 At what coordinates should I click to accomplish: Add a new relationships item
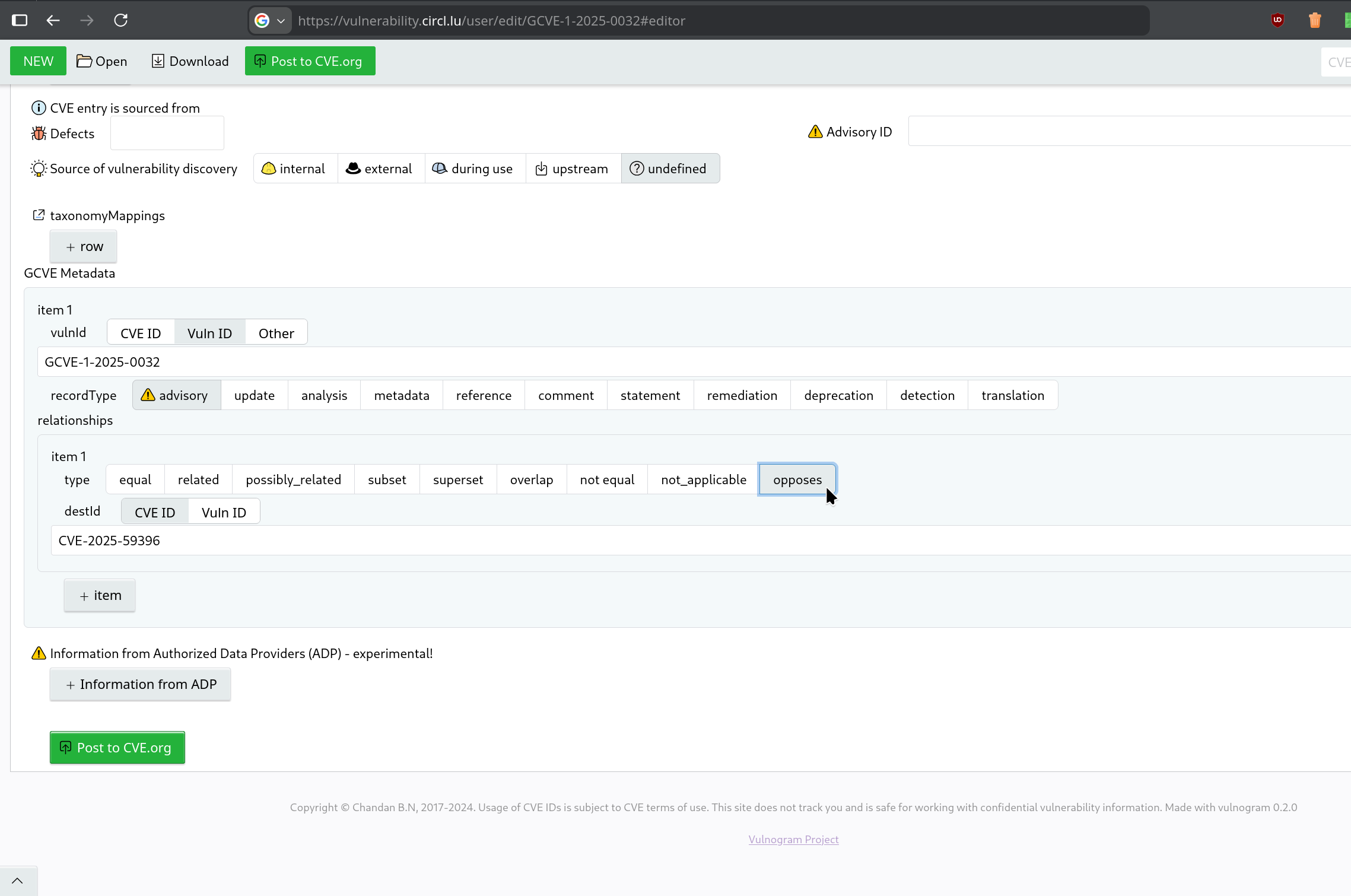100,595
